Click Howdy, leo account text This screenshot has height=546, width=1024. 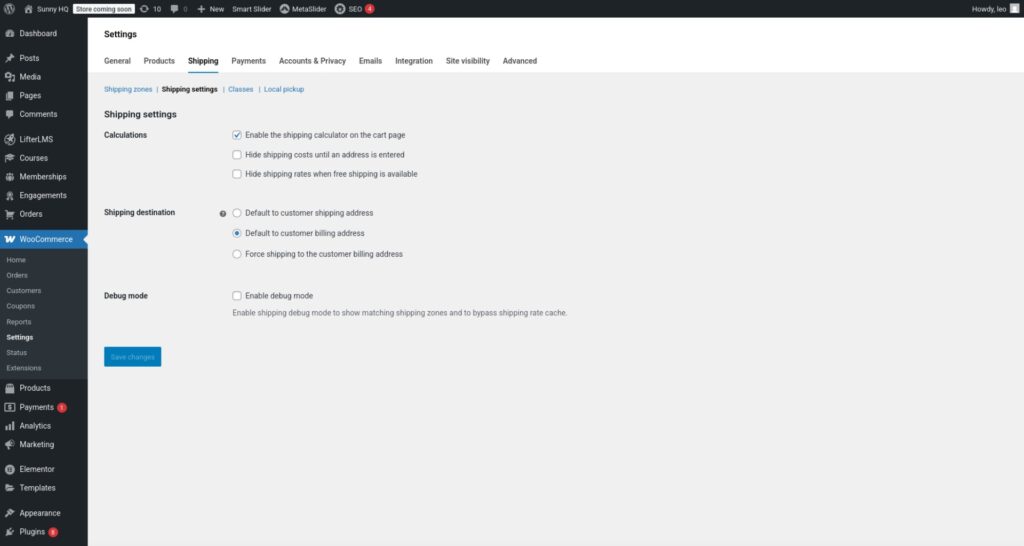pyautogui.click(x=989, y=9)
